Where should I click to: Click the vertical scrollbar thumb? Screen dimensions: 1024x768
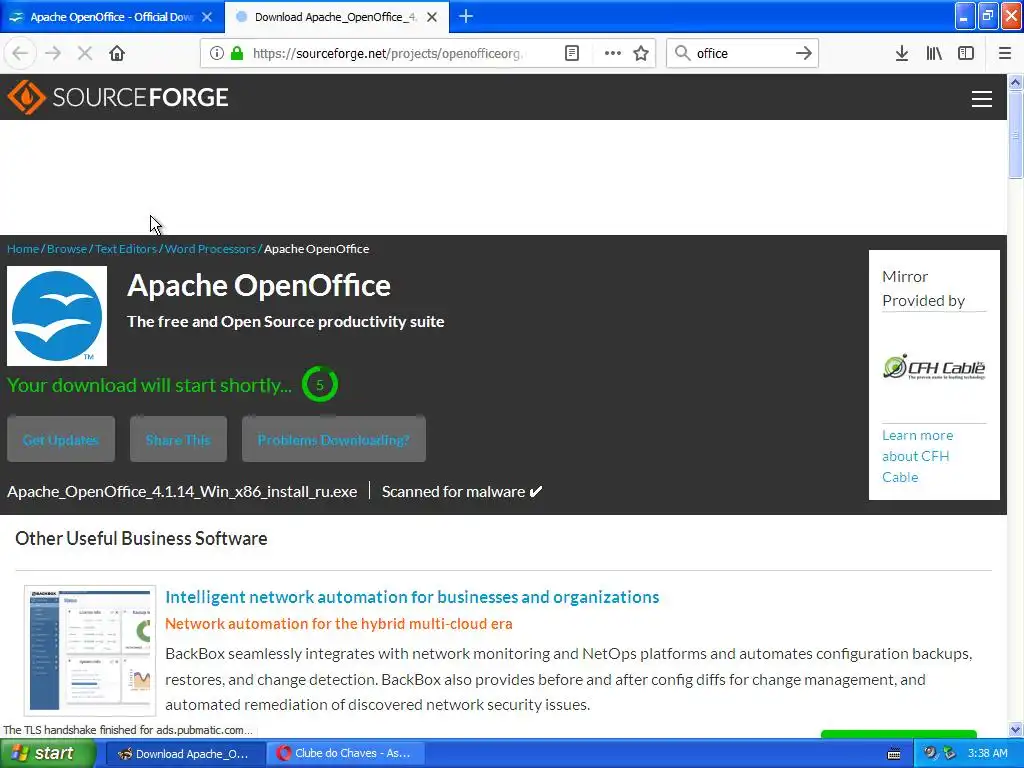click(1016, 134)
